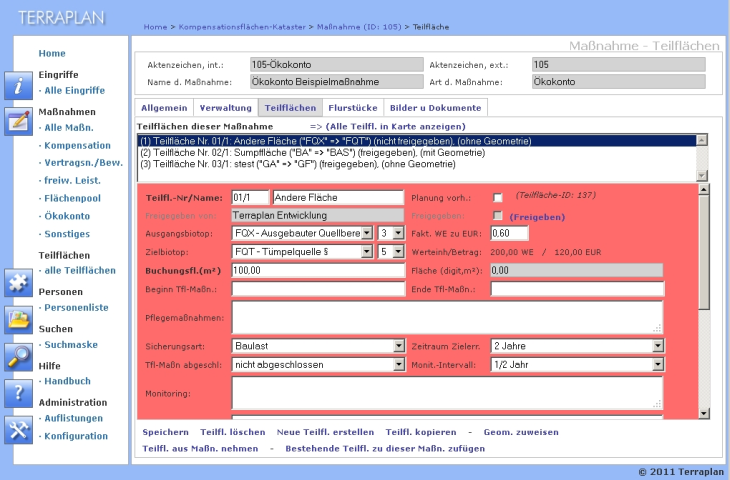This screenshot has height=480, width=730.
Task: Click Teilfl. löschen link
Action: (233, 432)
